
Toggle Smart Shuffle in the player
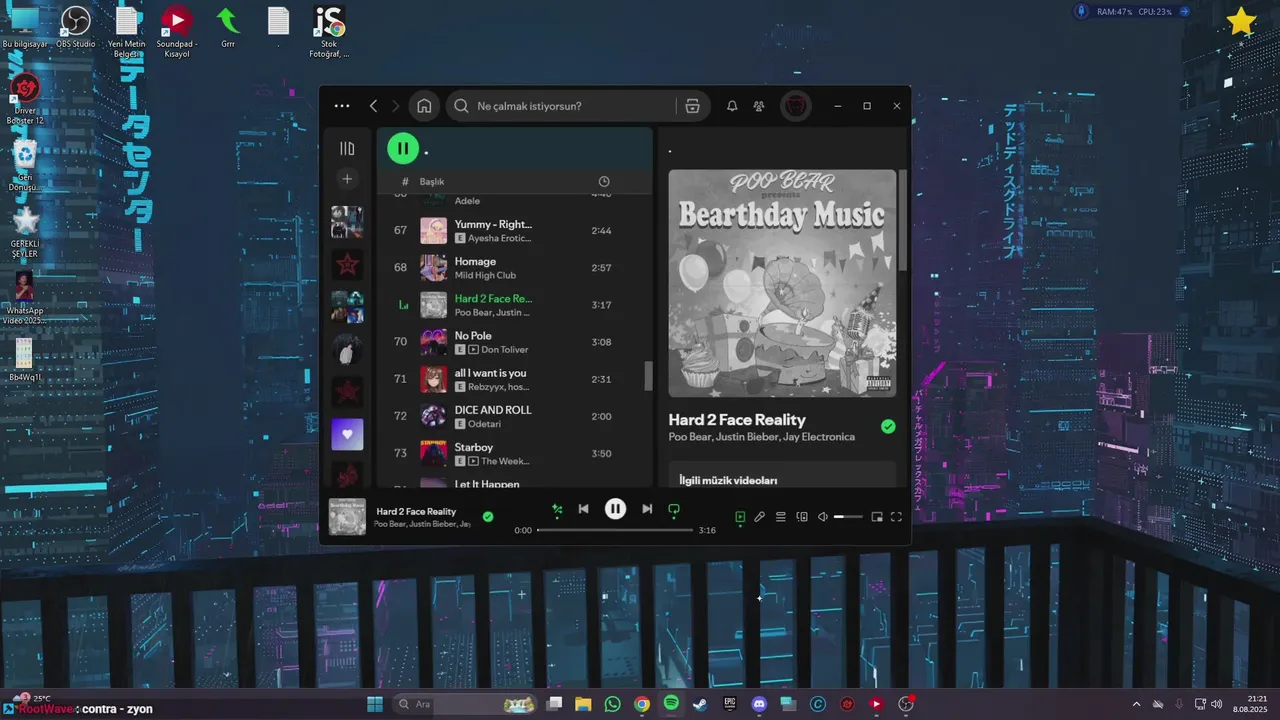point(557,509)
